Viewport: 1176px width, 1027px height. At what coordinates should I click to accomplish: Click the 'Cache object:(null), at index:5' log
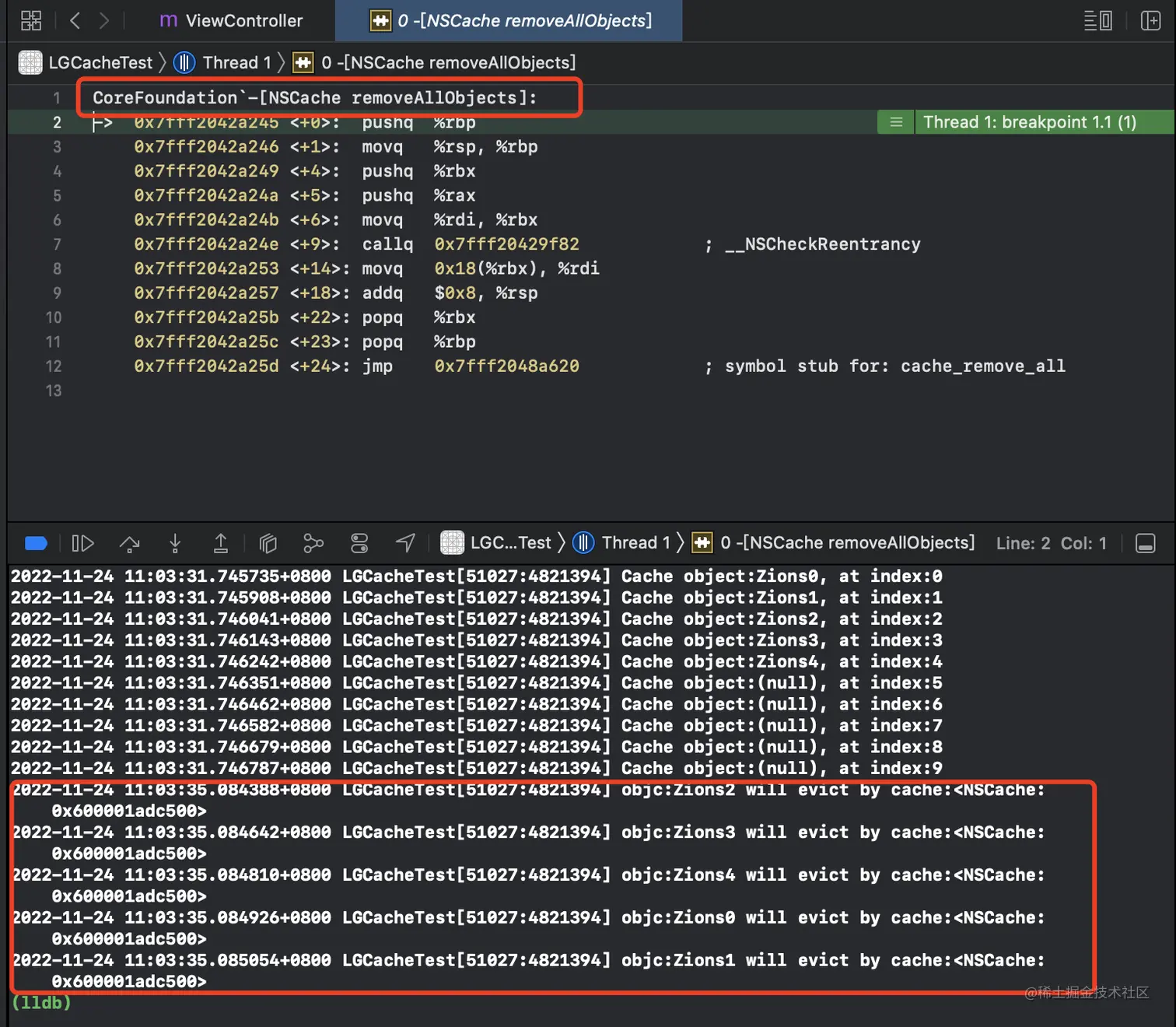click(476, 683)
